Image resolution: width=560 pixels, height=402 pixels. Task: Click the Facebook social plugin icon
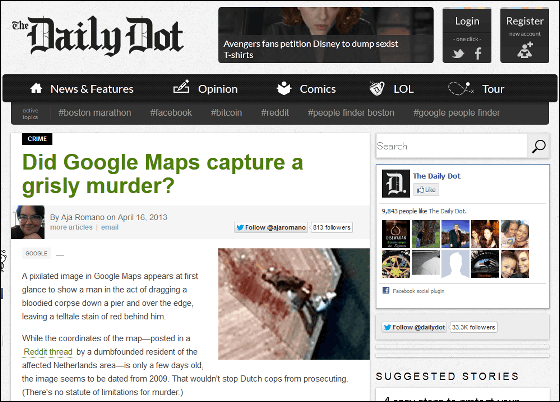[x=386, y=290]
